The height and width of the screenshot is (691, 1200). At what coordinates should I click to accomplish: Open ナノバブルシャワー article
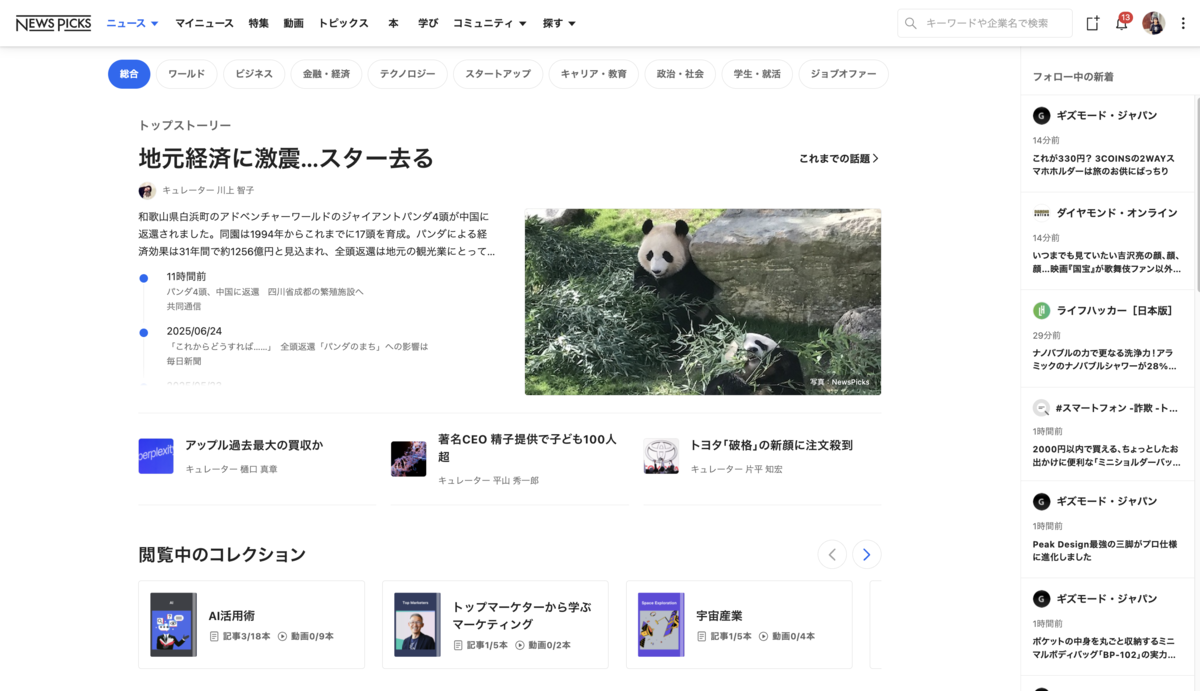(1104, 360)
